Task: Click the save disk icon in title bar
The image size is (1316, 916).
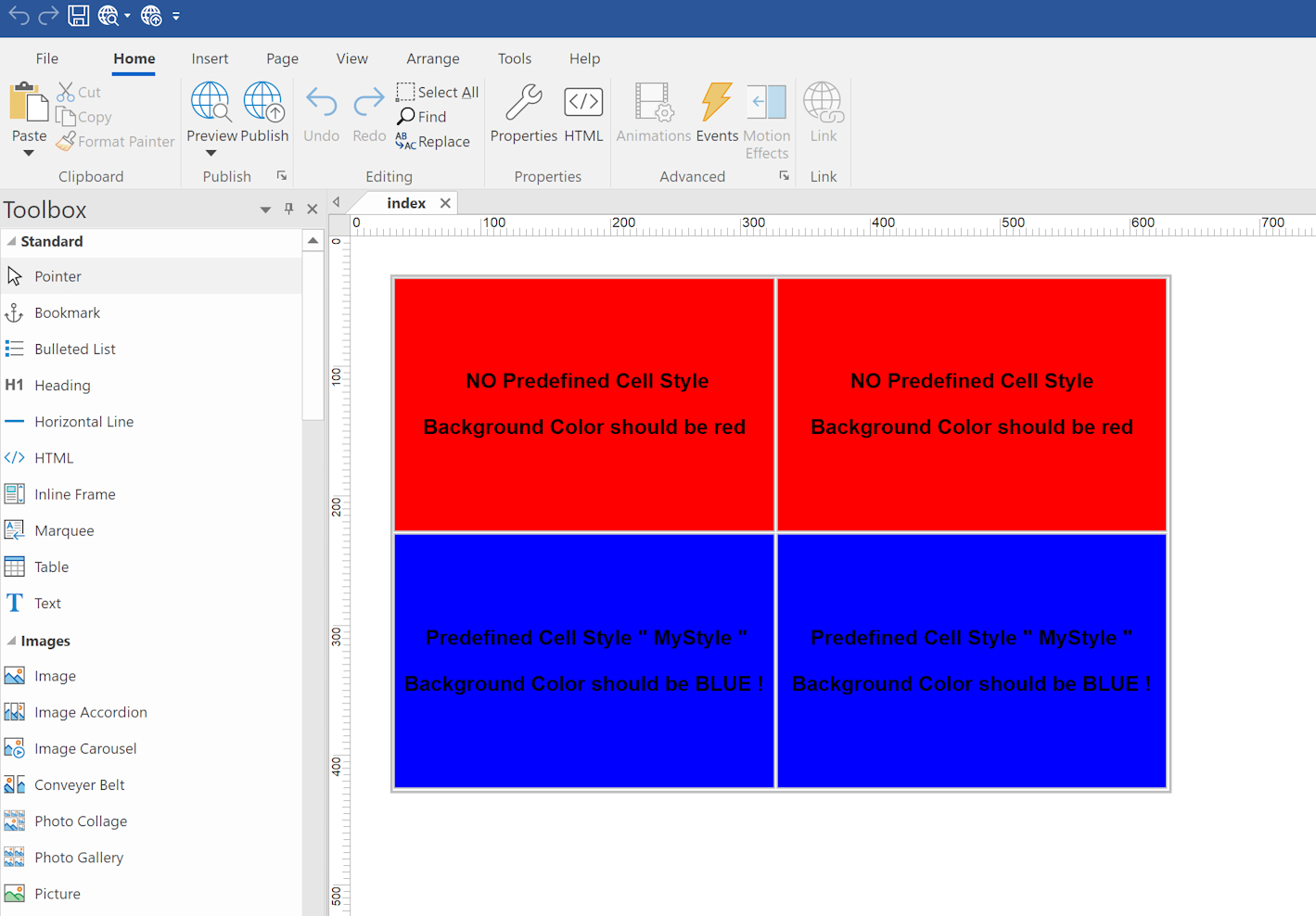Action: tap(79, 16)
